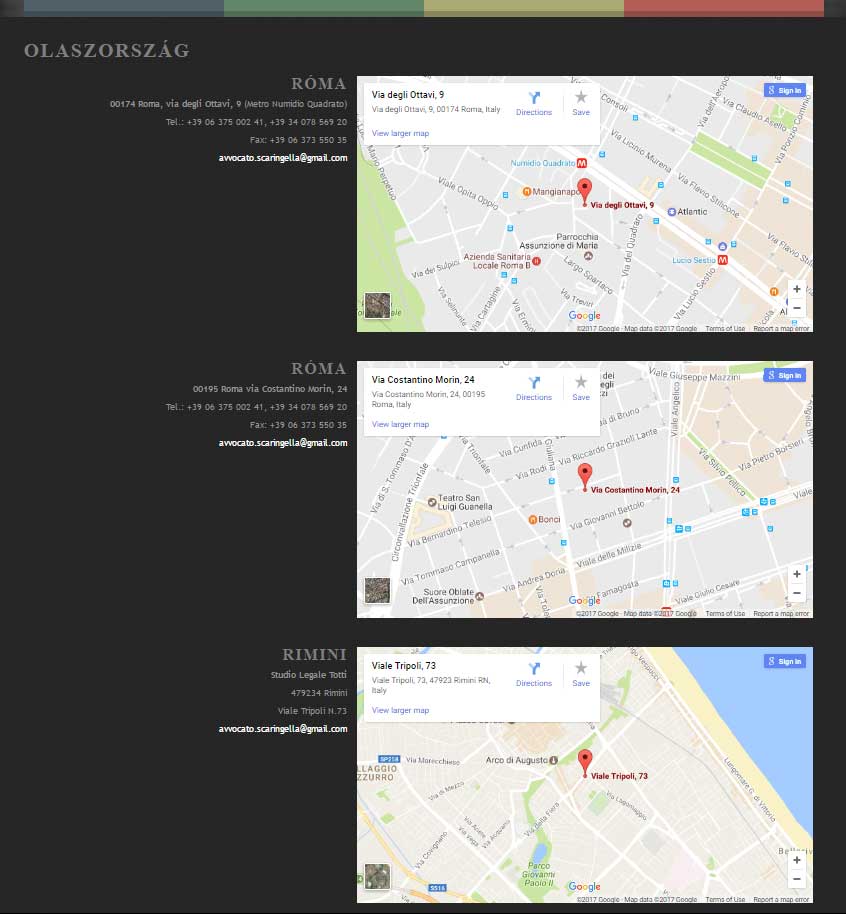Click Terms of Use on Via Costantino map
Viewport: 846px width, 914px height.
tap(725, 614)
